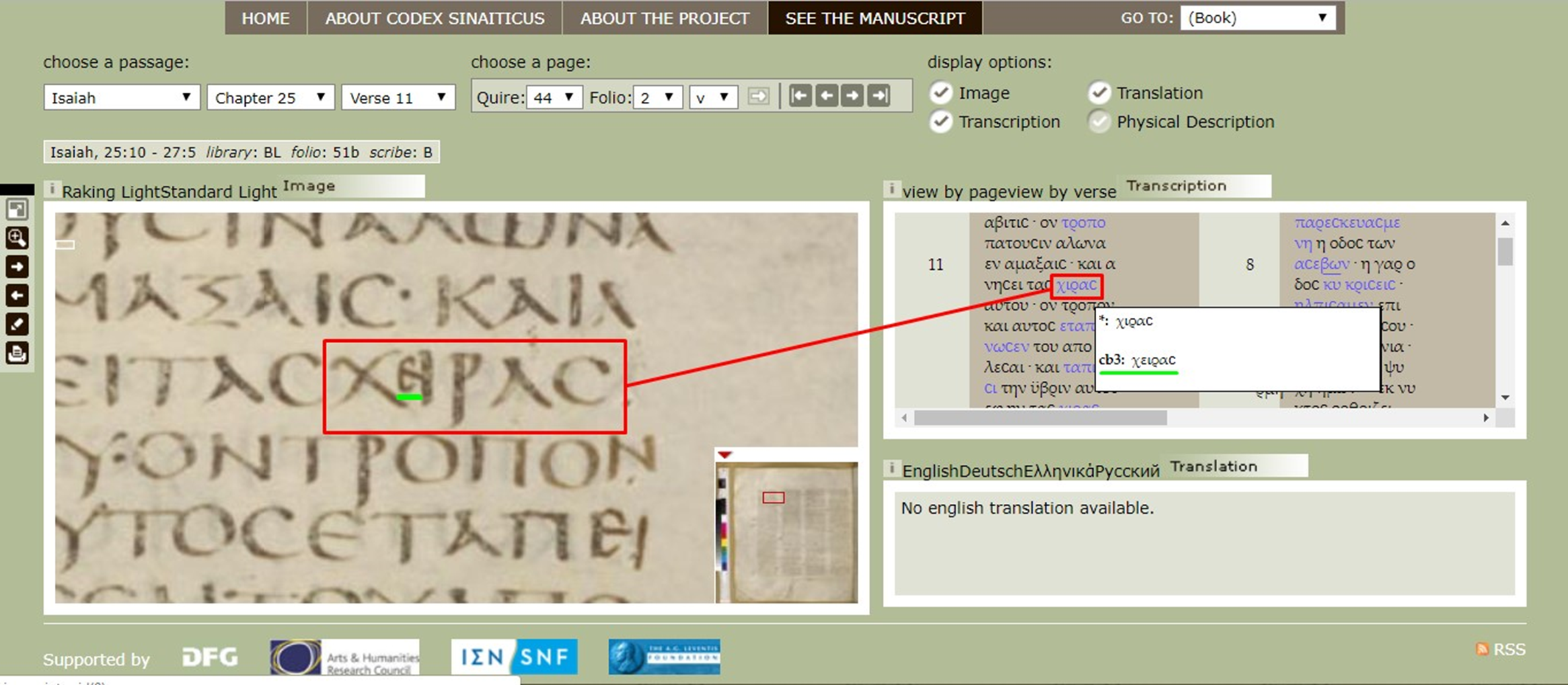The height and width of the screenshot is (685, 1568).
Task: Choose Deutsch translation language
Action: tap(990, 471)
